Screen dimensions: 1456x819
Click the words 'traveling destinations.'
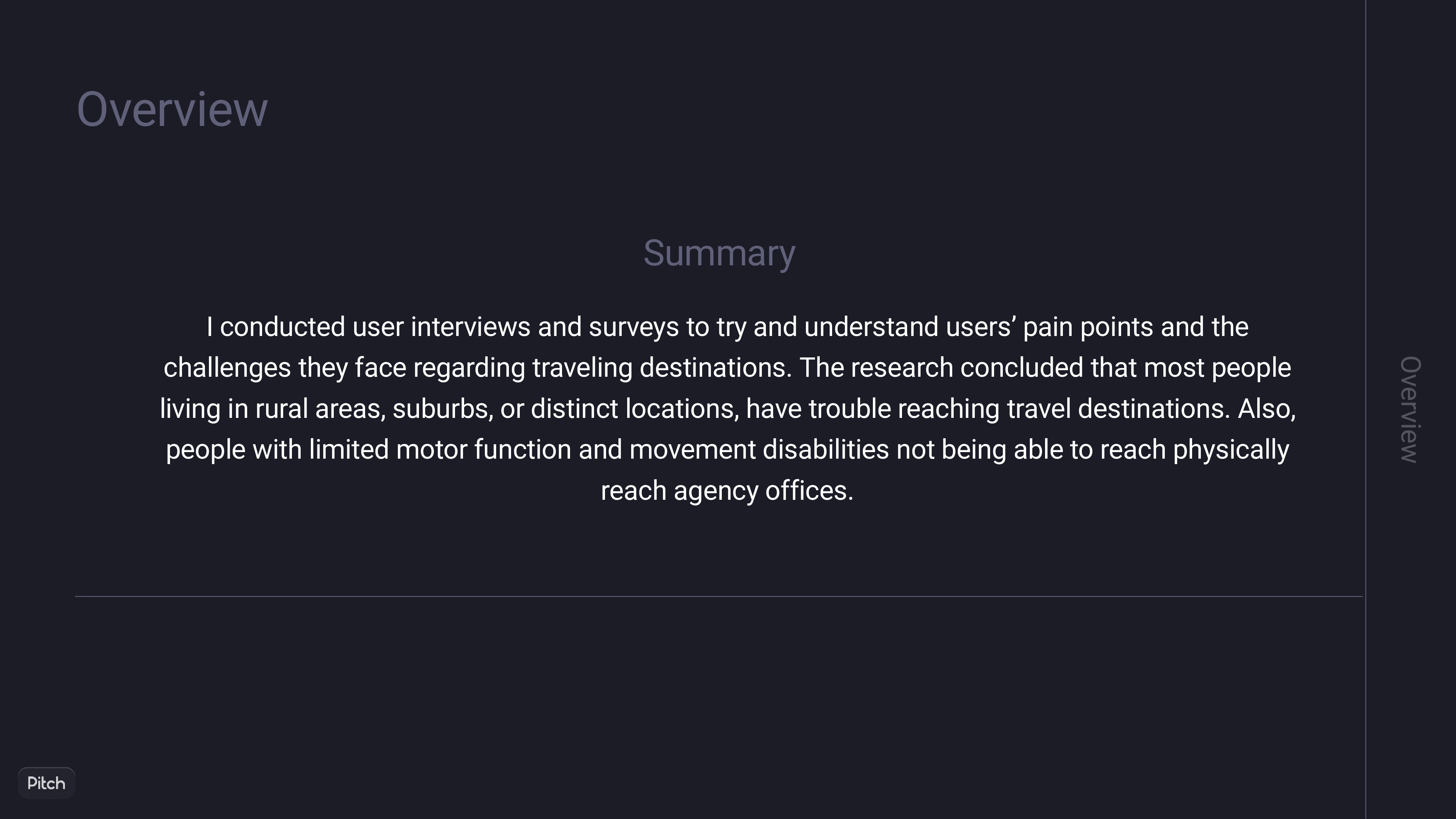tap(662, 368)
